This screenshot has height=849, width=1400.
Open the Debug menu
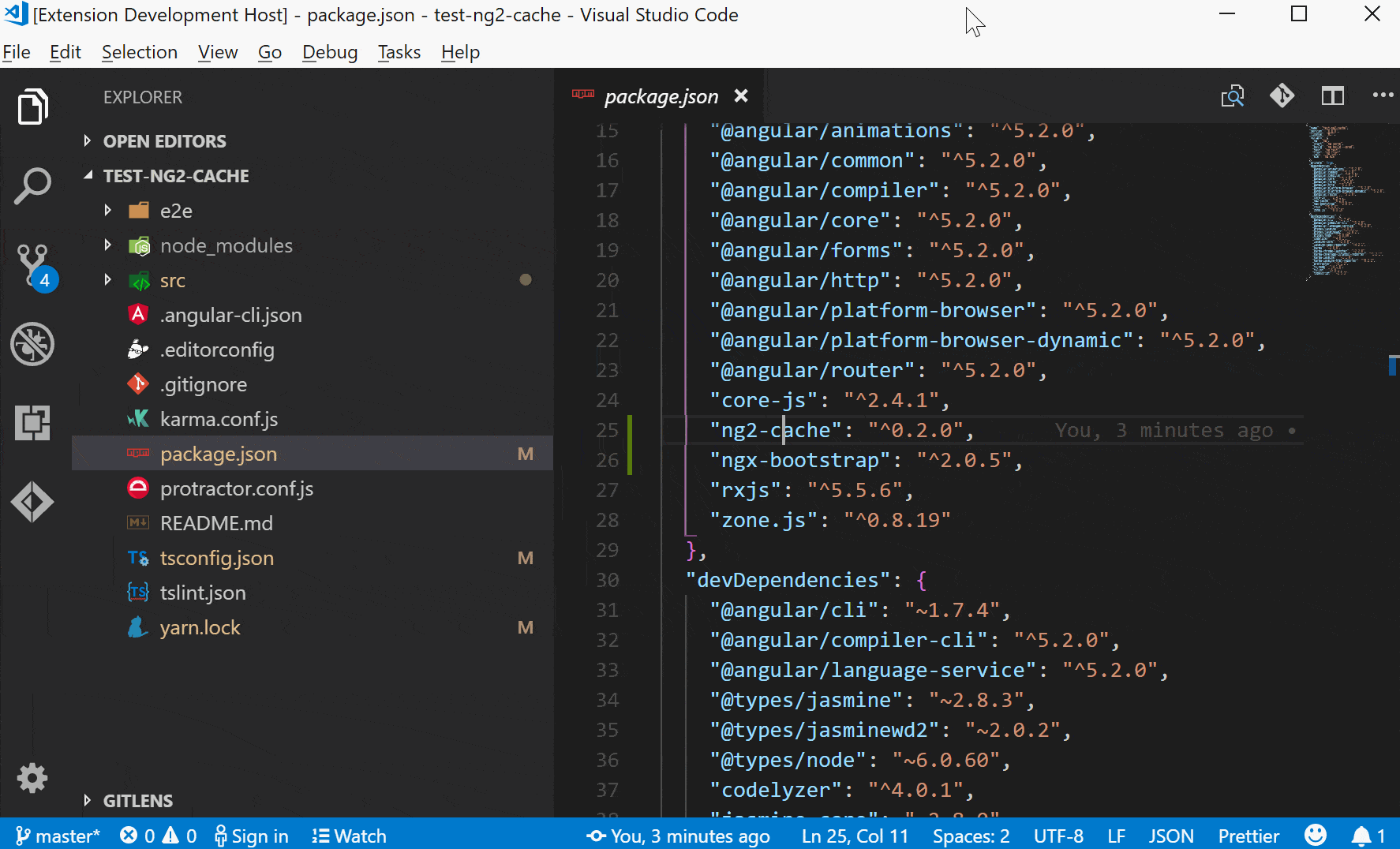pos(330,52)
